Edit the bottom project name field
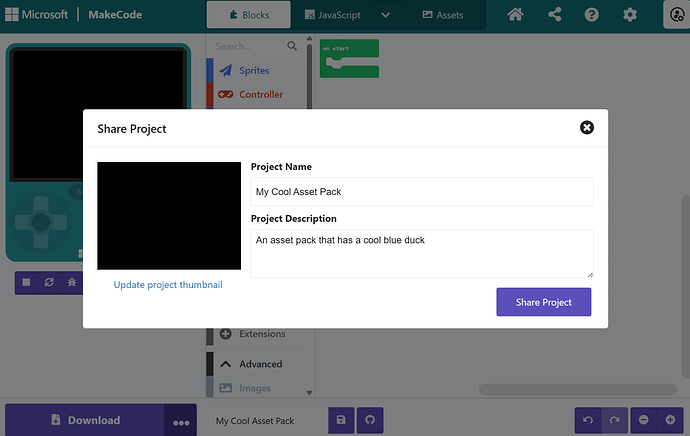690x436 pixels. pos(267,421)
